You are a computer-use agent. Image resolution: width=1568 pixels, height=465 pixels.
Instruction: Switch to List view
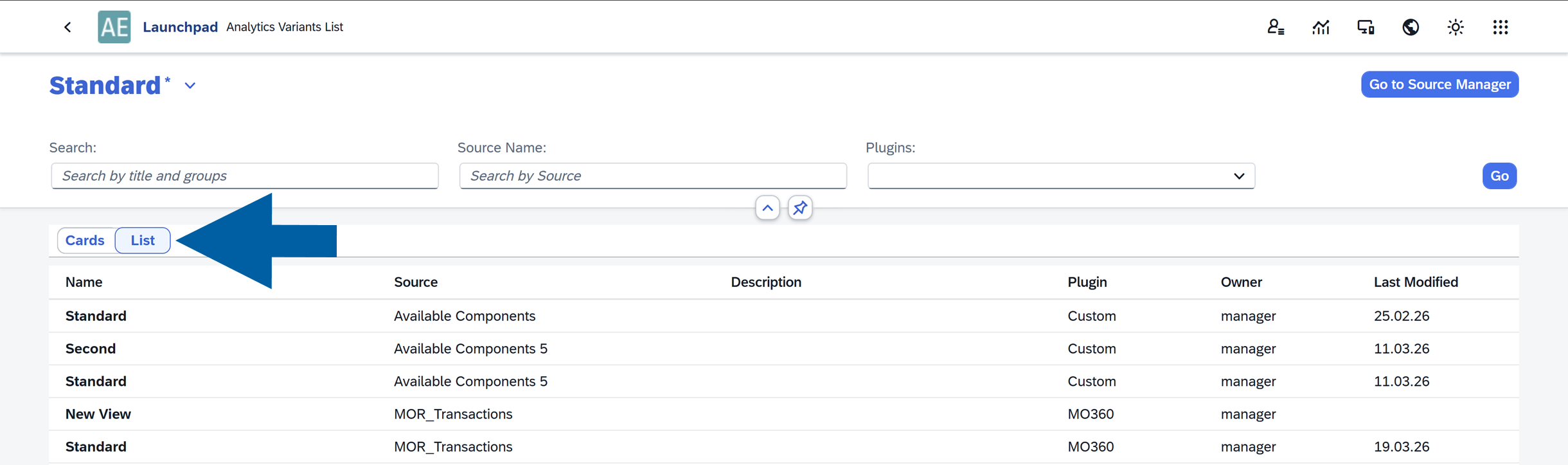point(143,240)
